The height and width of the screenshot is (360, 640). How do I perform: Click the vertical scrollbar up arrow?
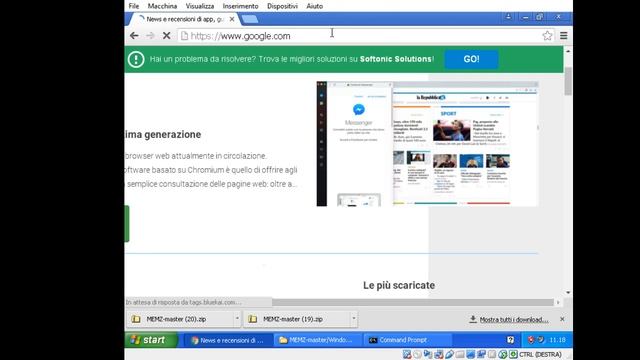tap(568, 51)
